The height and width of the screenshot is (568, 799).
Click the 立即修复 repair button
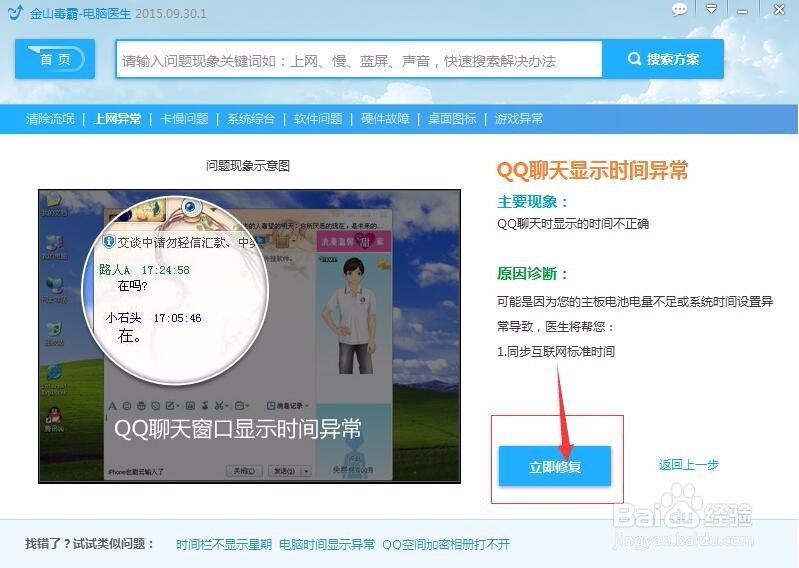(554, 466)
